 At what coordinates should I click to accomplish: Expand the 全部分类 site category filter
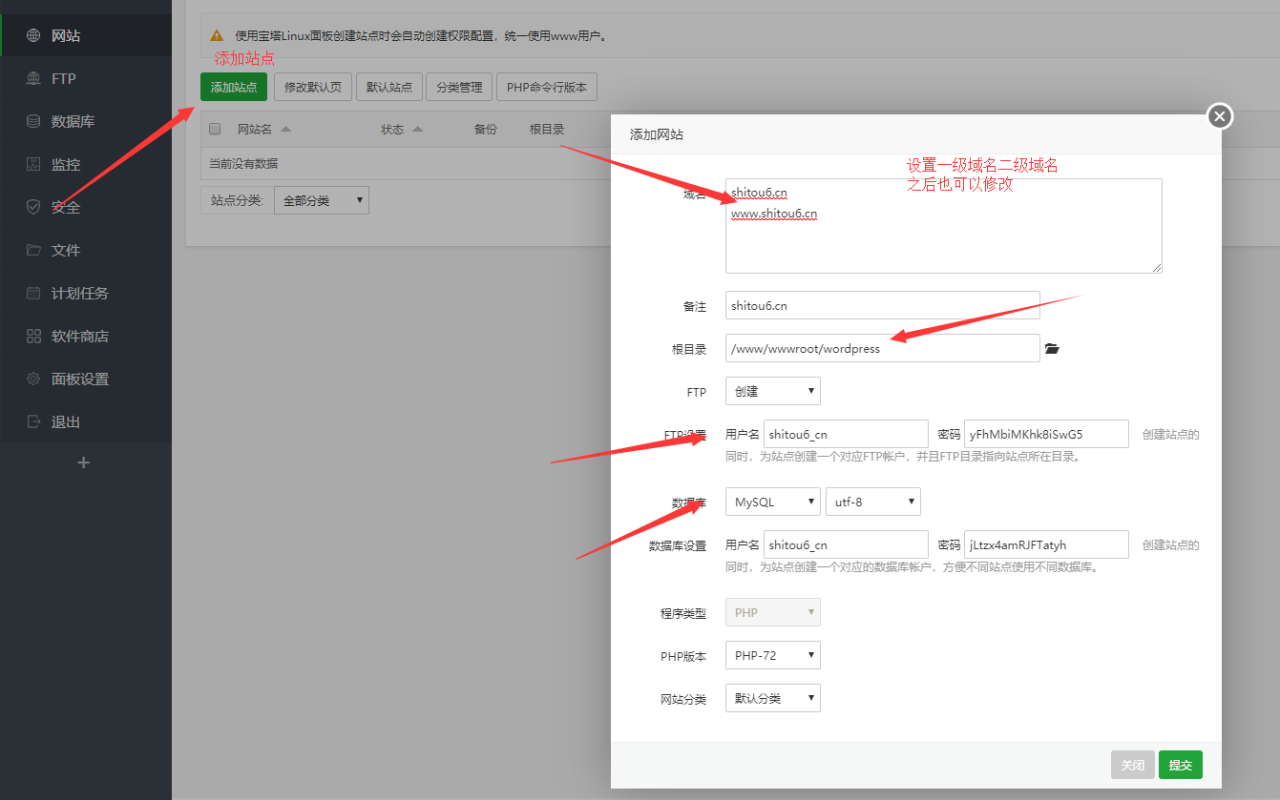321,200
